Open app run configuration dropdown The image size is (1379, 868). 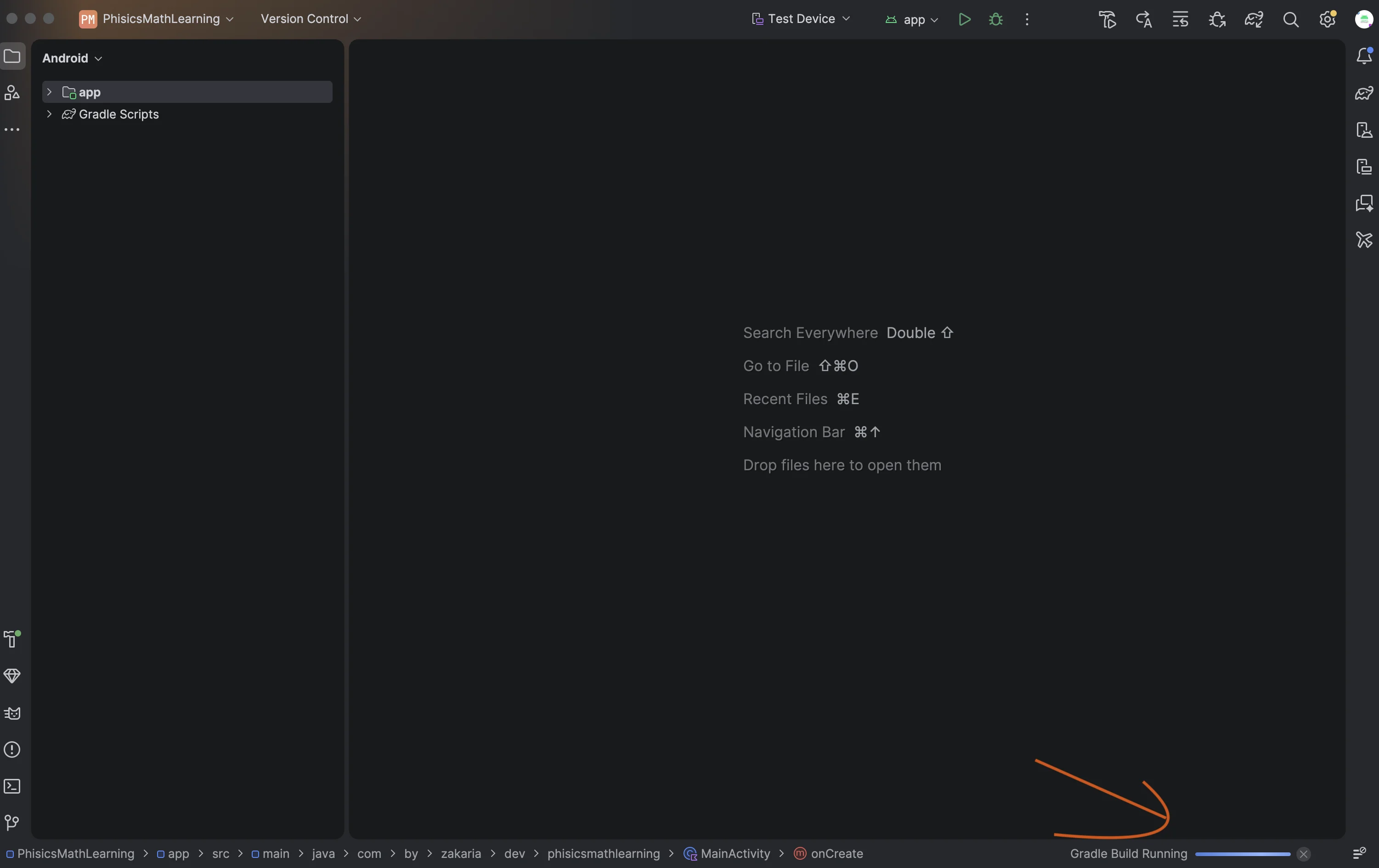(912, 19)
